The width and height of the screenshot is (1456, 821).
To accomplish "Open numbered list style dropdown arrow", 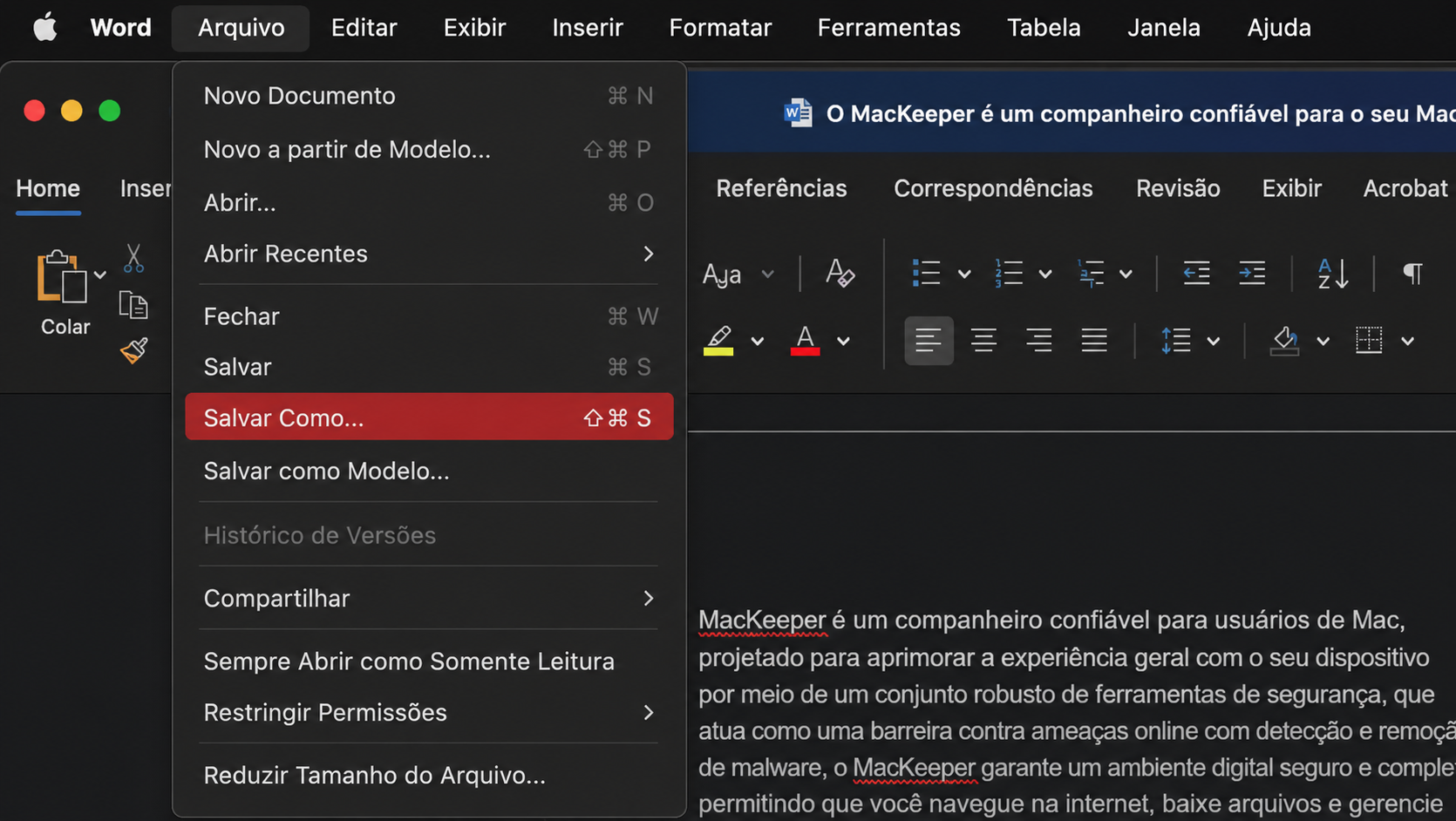I will pyautogui.click(x=1045, y=275).
